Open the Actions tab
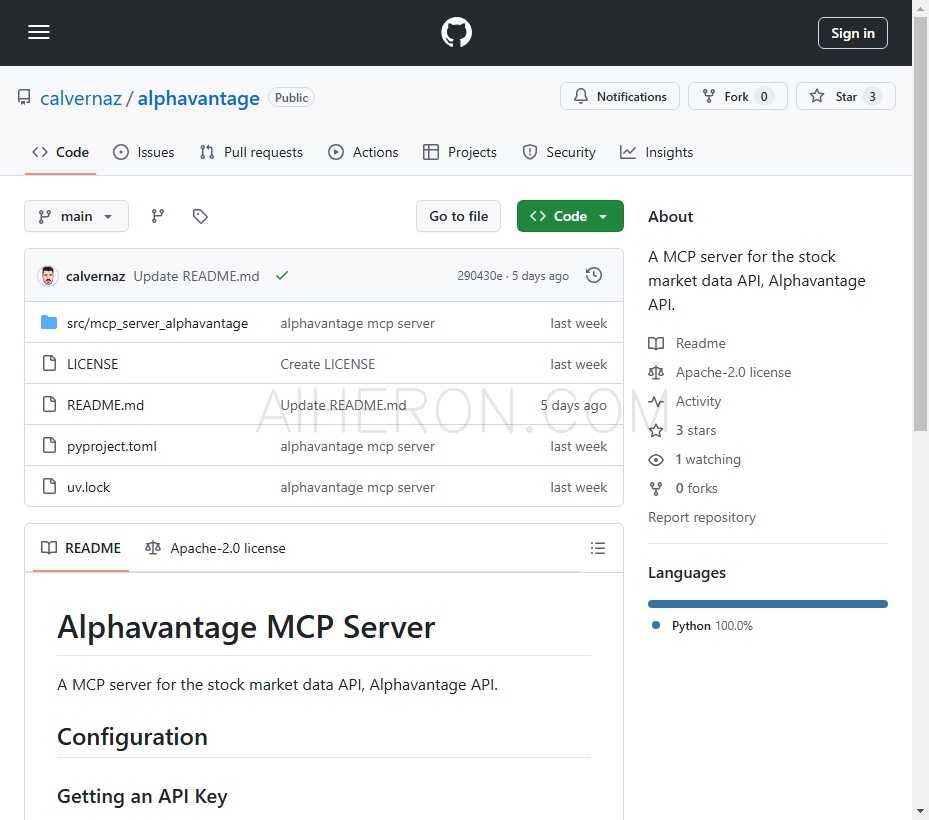Screen dimensions: 929x820 pos(363,152)
